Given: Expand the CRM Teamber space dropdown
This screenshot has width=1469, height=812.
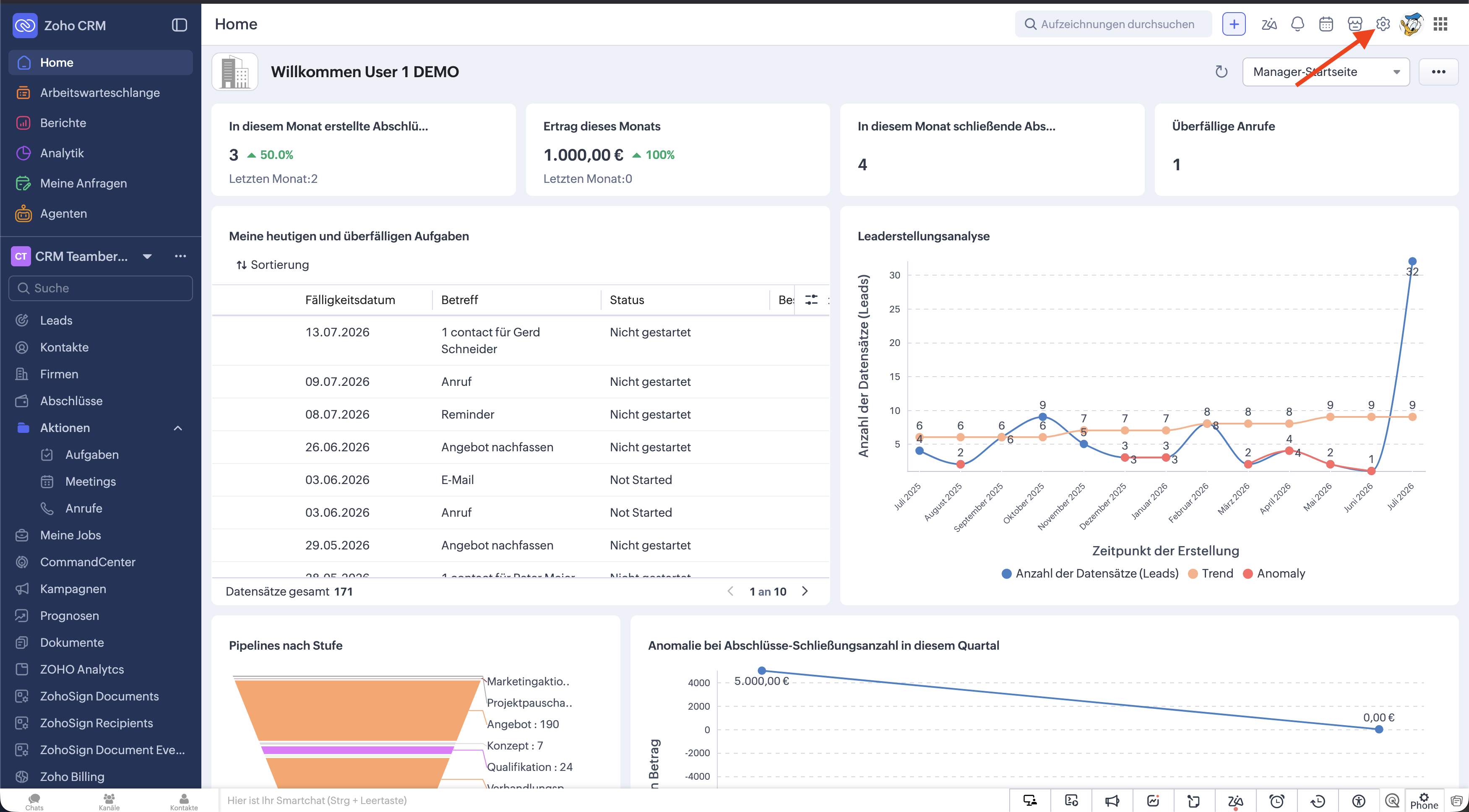Looking at the screenshot, I should 147,256.
